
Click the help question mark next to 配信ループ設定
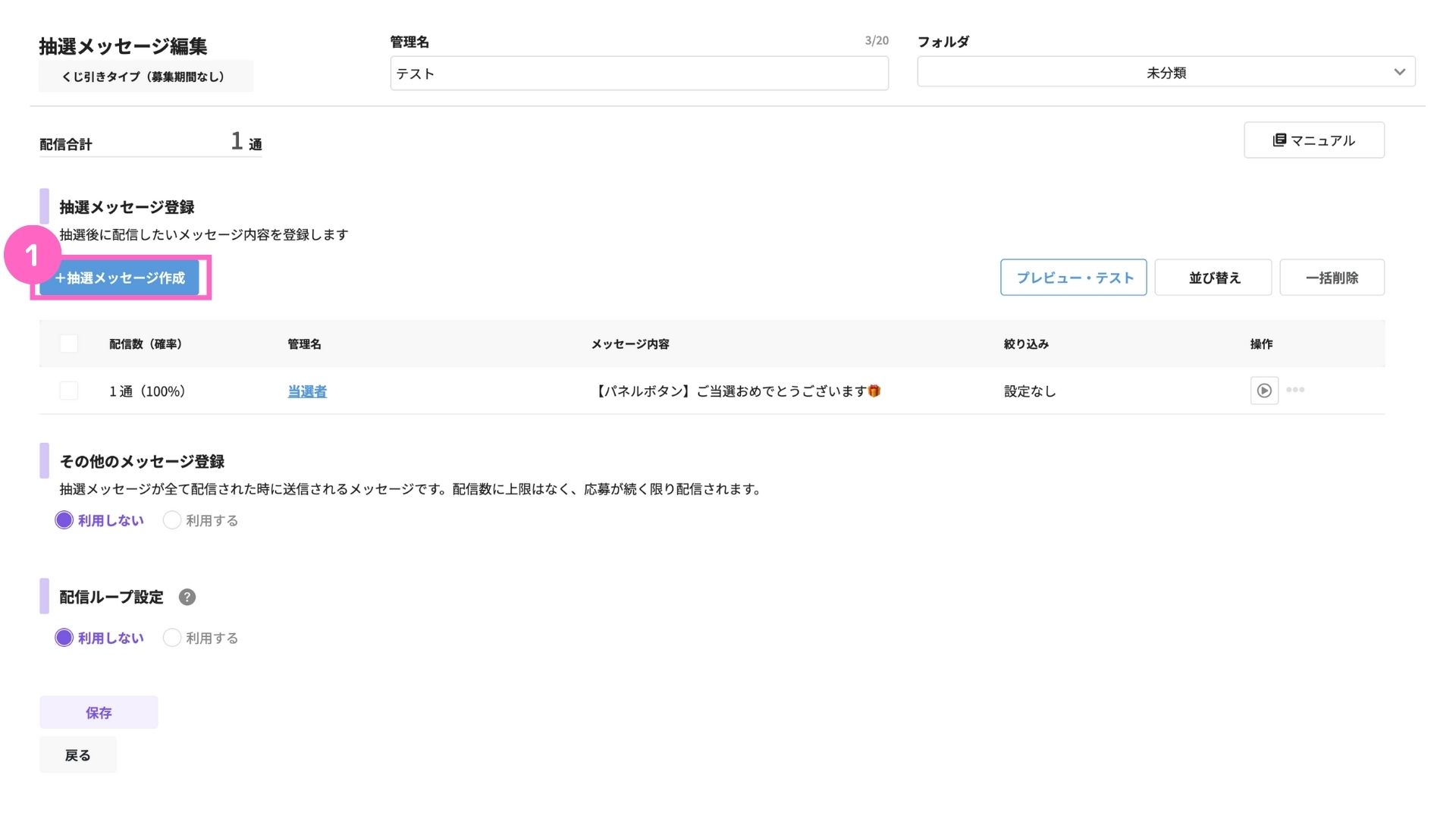[187, 597]
